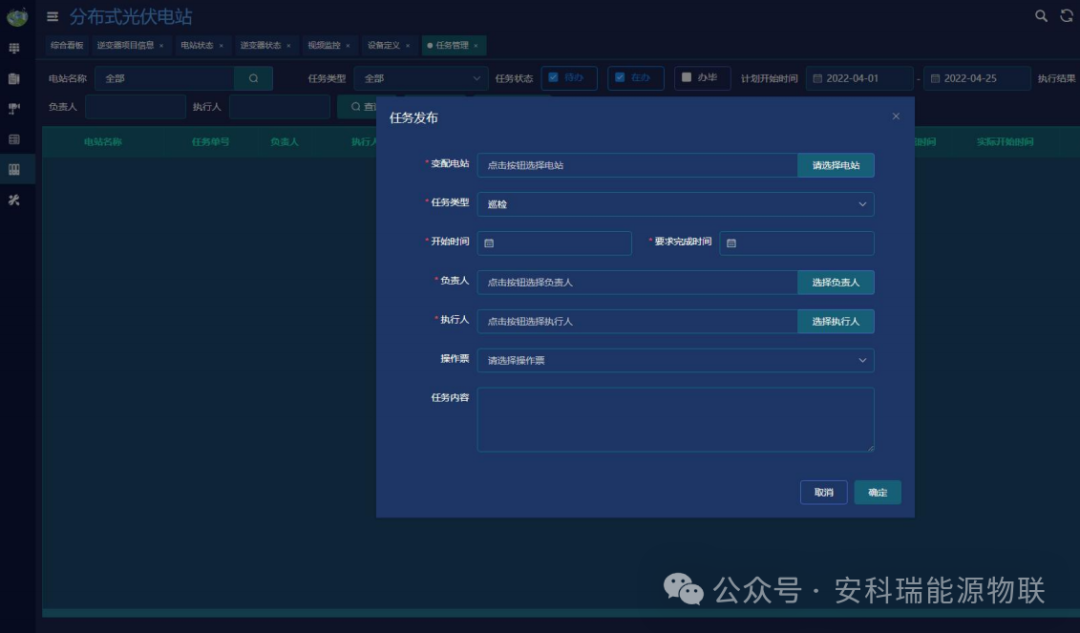
Task: Enable the 办毕 task status checkbox
Action: [x=686, y=77]
